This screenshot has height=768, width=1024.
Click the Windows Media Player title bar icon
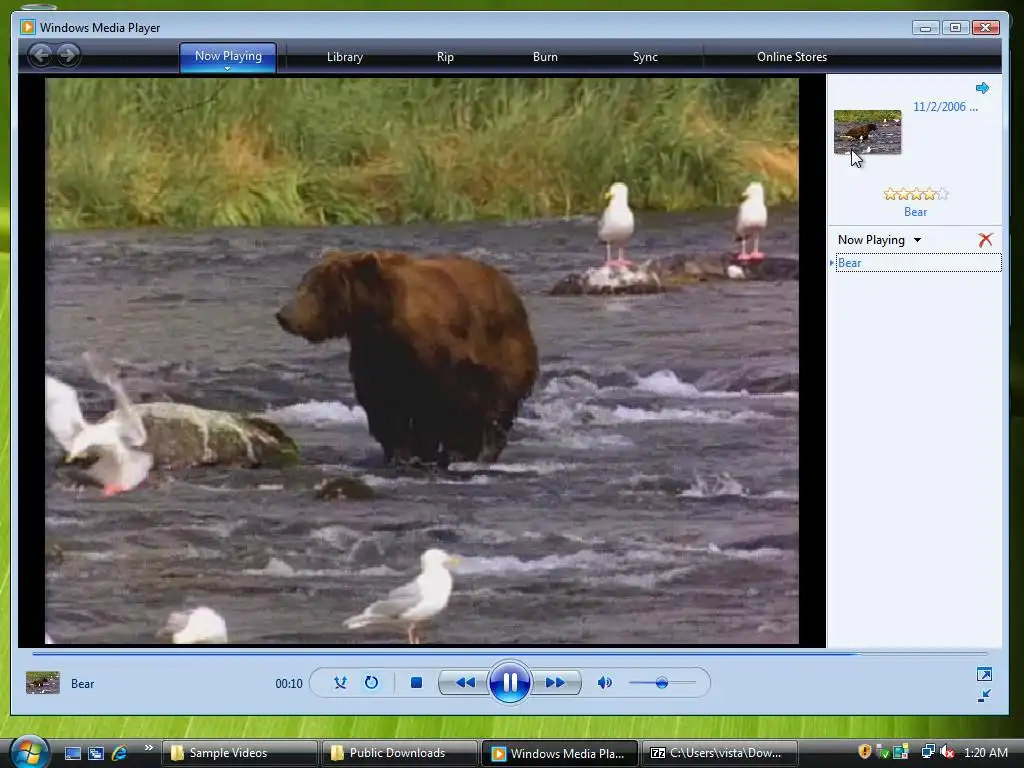click(27, 27)
